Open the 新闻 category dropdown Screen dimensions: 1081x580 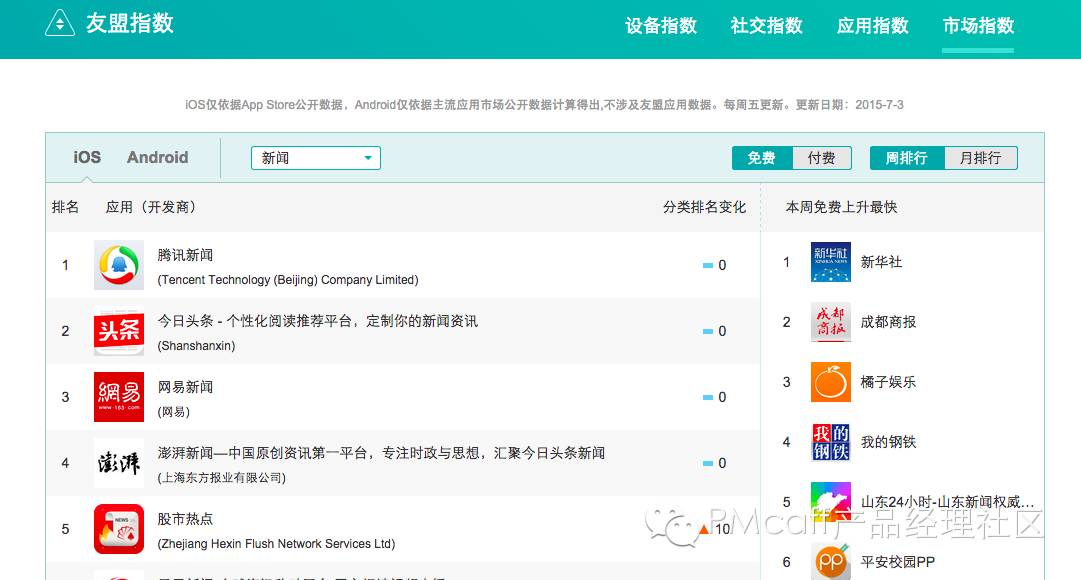click(316, 158)
